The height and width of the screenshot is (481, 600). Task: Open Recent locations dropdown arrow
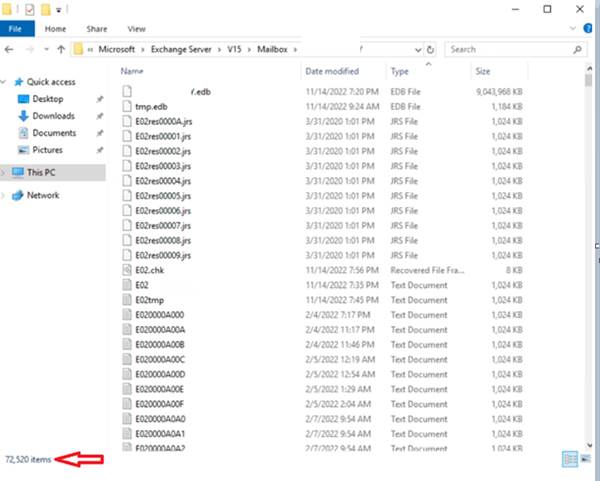[45, 48]
